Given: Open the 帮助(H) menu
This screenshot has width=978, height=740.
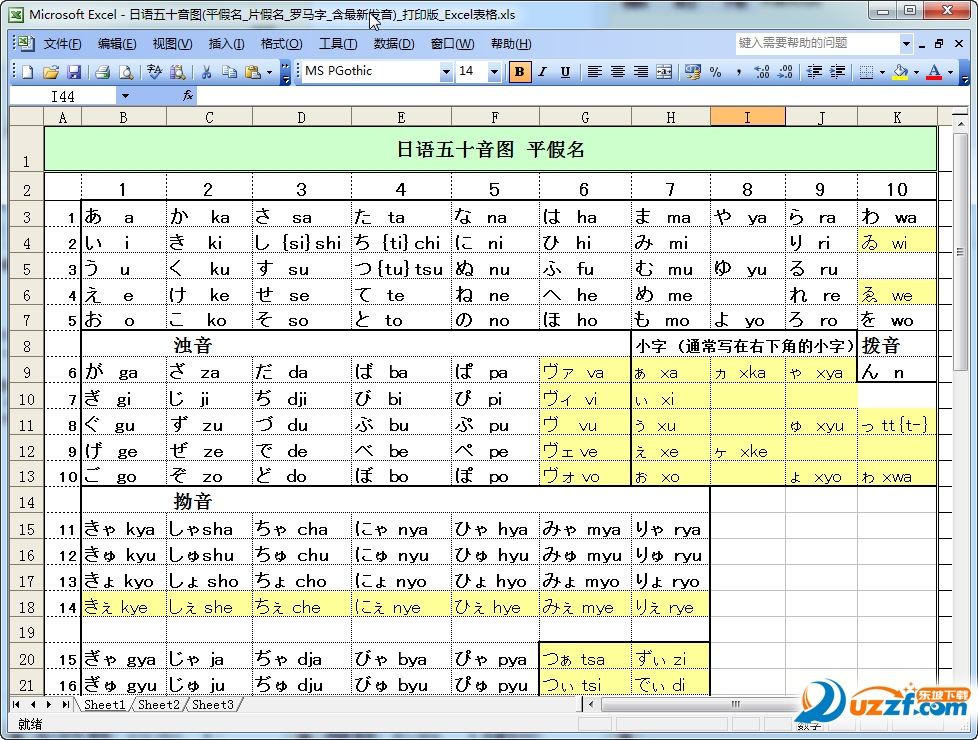Looking at the screenshot, I should click(x=511, y=44).
